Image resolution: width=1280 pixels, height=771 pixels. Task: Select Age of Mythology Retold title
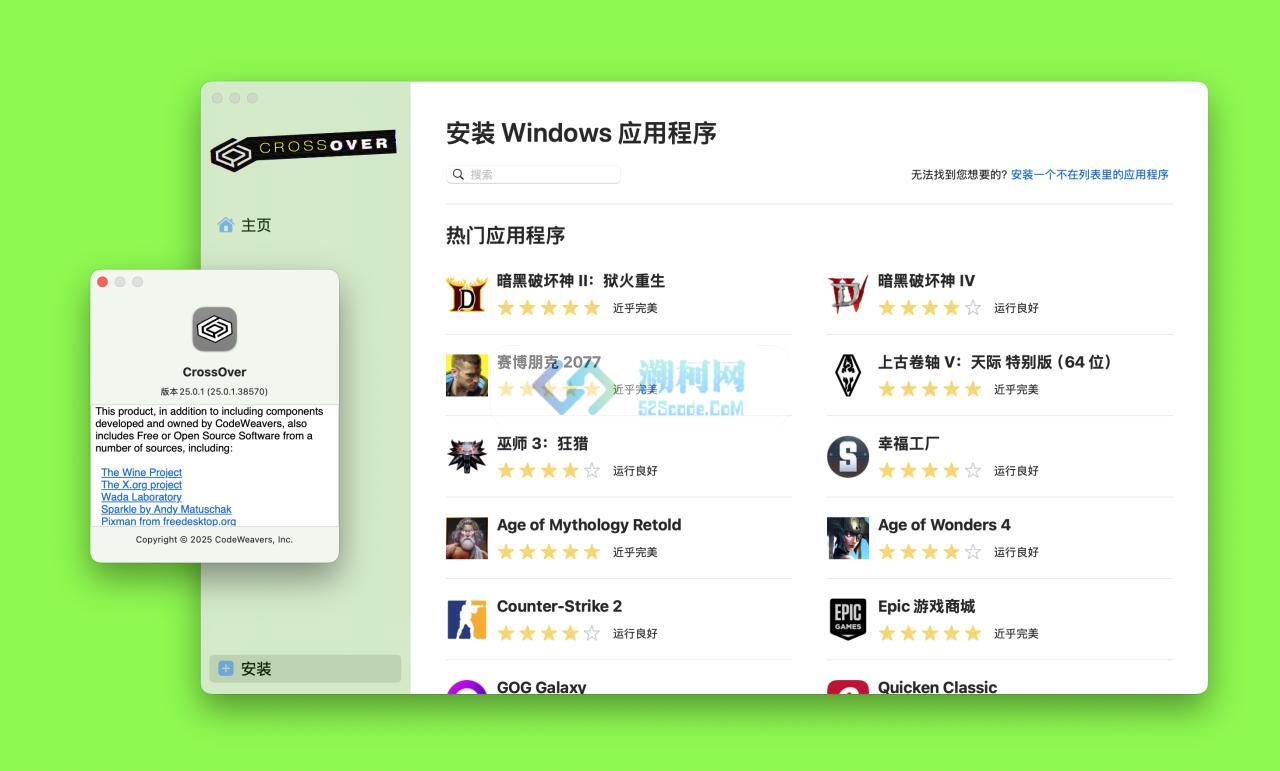tap(589, 524)
